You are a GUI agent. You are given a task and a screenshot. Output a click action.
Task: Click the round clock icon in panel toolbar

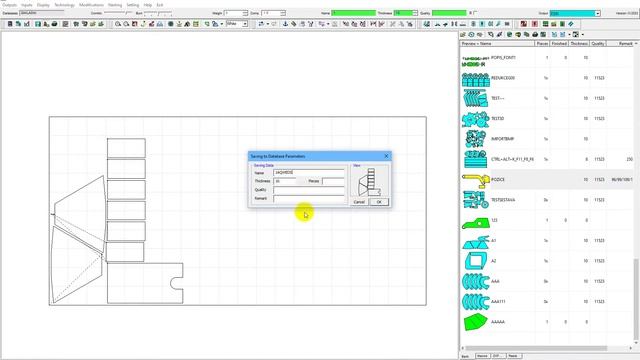pyautogui.click(x=471, y=35)
